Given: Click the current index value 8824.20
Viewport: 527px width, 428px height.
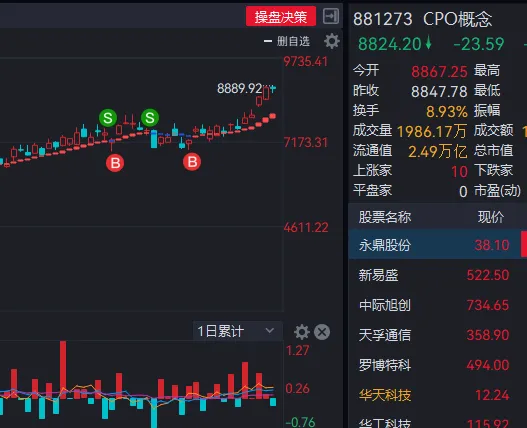Looking at the screenshot, I should (389, 44).
